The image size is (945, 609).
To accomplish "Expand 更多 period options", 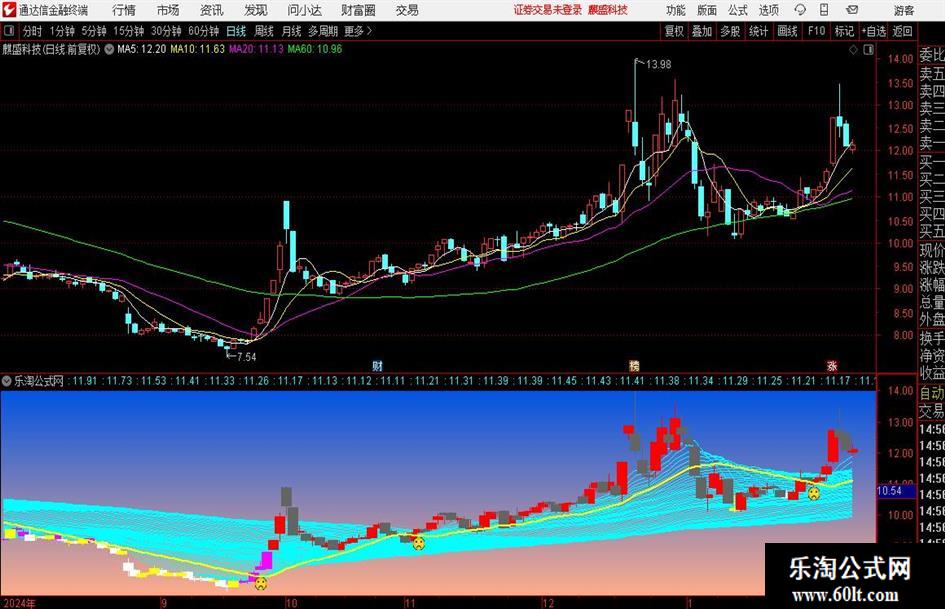I will pyautogui.click(x=359, y=31).
